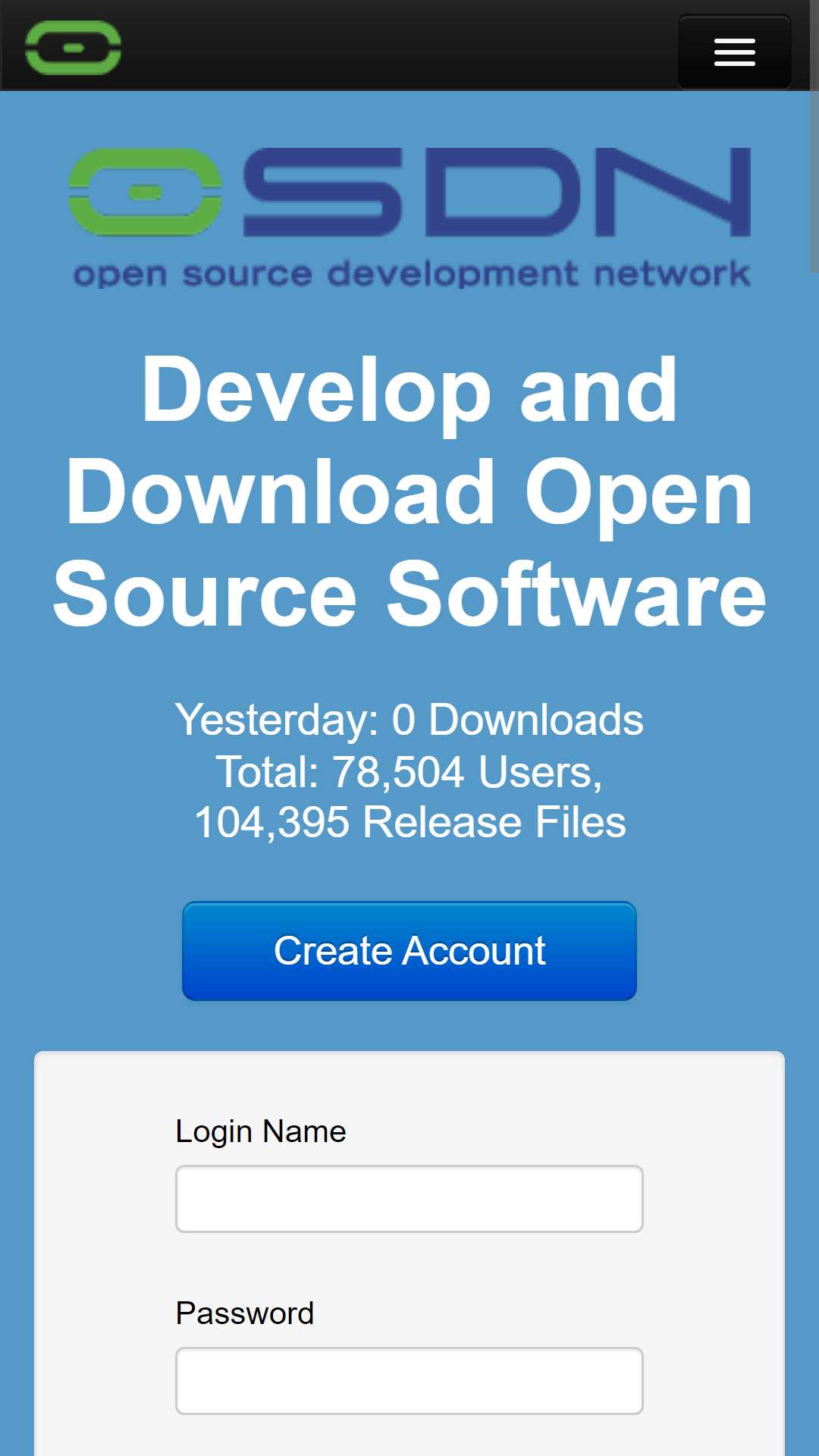Click the "Total: 78,504 Users," text
Viewport: 819px width, 1456px height.
[409, 772]
